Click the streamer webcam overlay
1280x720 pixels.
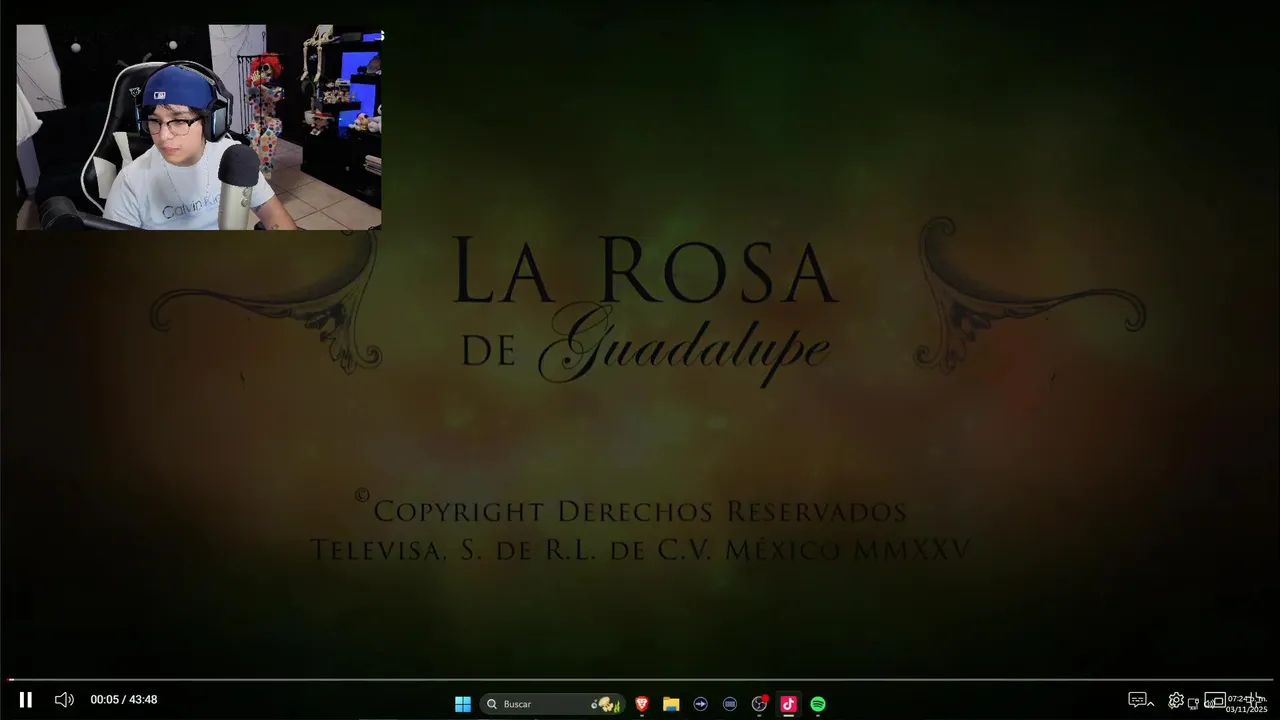tap(199, 127)
